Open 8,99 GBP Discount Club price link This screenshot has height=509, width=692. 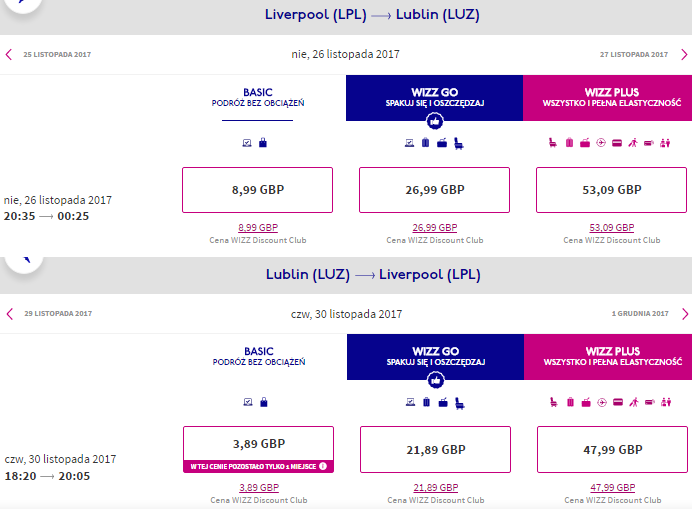pos(258,228)
